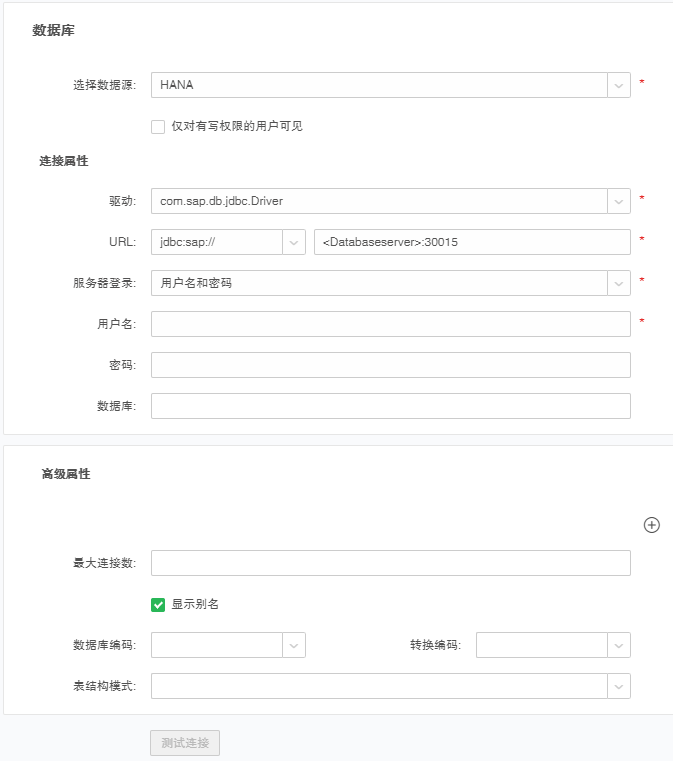Expand the 驱动 driver dropdown arrow
Image resolution: width=673 pixels, height=761 pixels.
[618, 201]
